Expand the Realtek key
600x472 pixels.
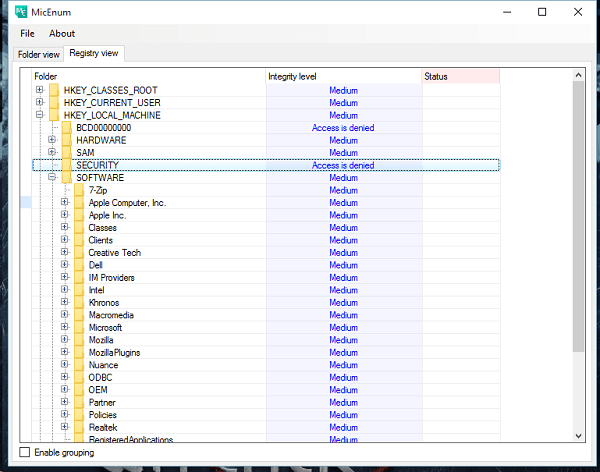coord(64,426)
